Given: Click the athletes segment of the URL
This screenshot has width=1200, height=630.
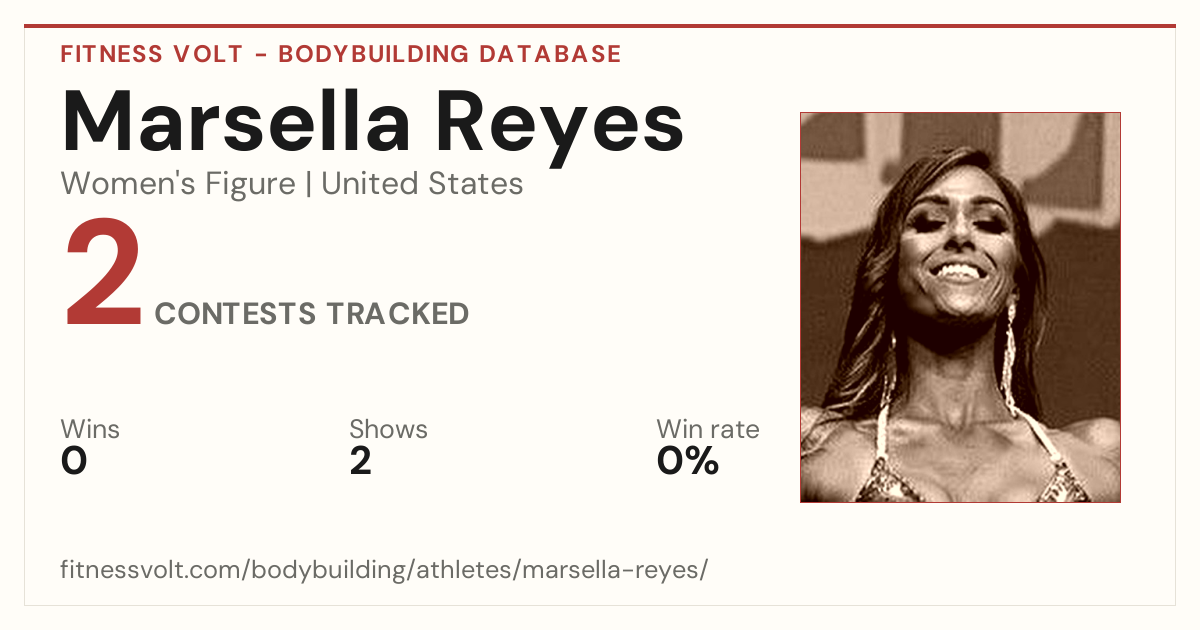Looking at the screenshot, I should (x=464, y=570).
